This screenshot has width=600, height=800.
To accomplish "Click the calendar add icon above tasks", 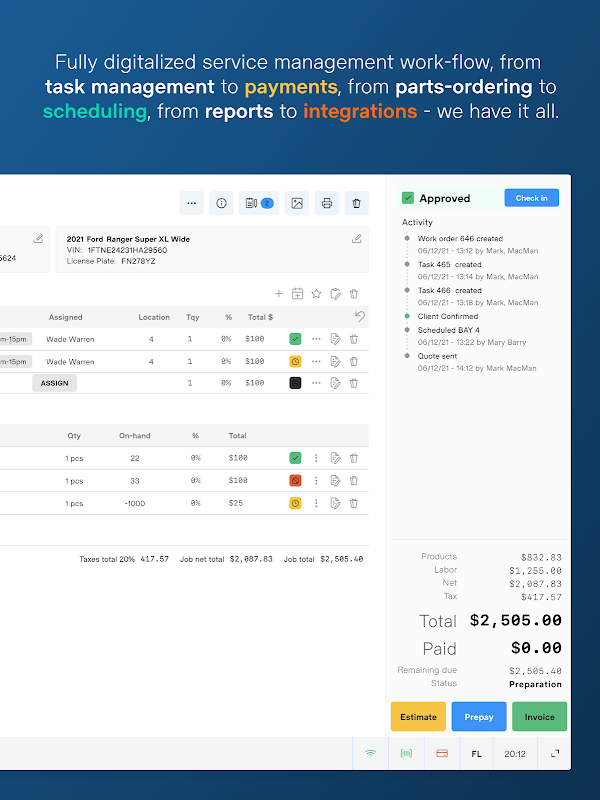I will 297,293.
